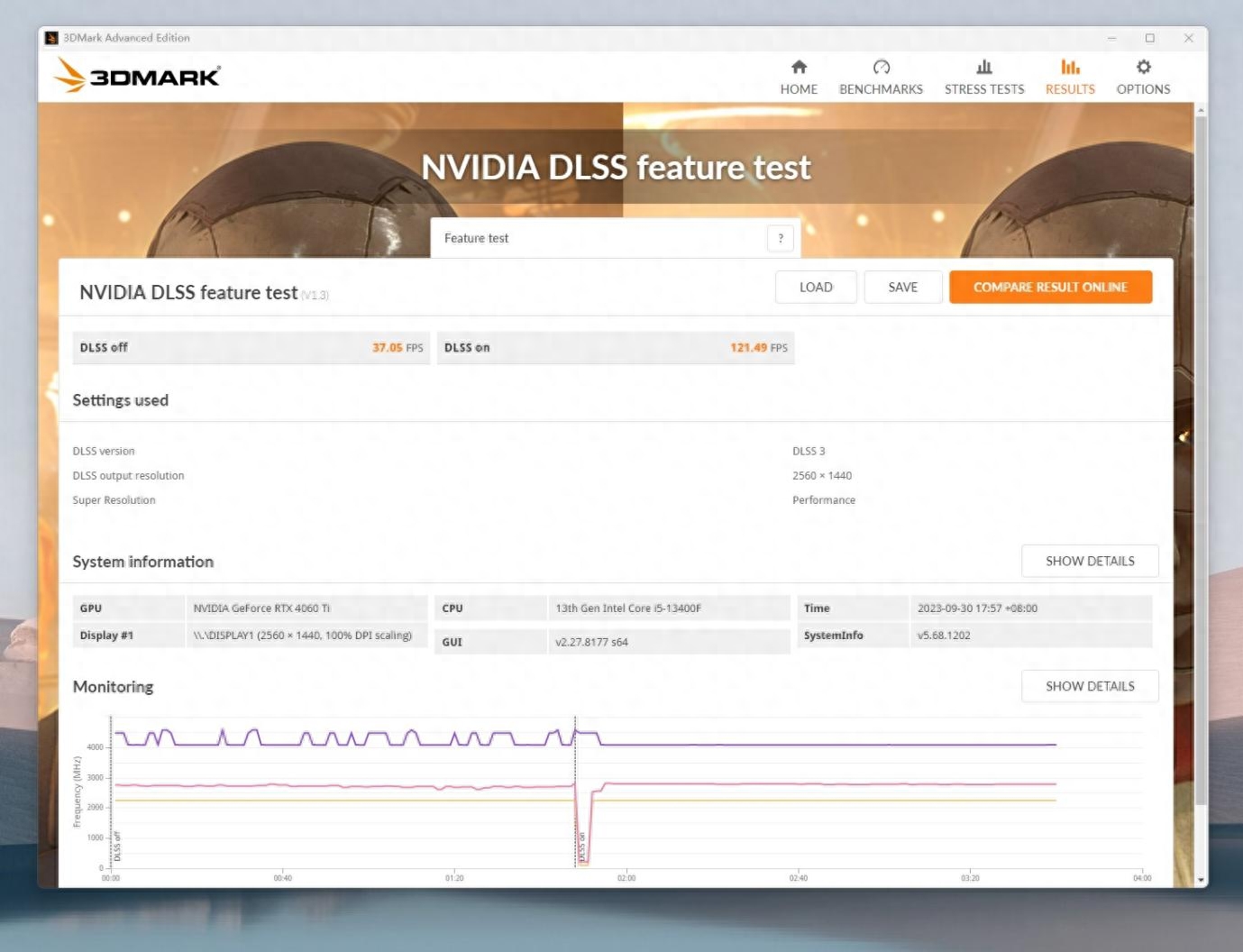Click the scrollbar down arrow
Screen dimensions: 1243x952
point(1201,880)
